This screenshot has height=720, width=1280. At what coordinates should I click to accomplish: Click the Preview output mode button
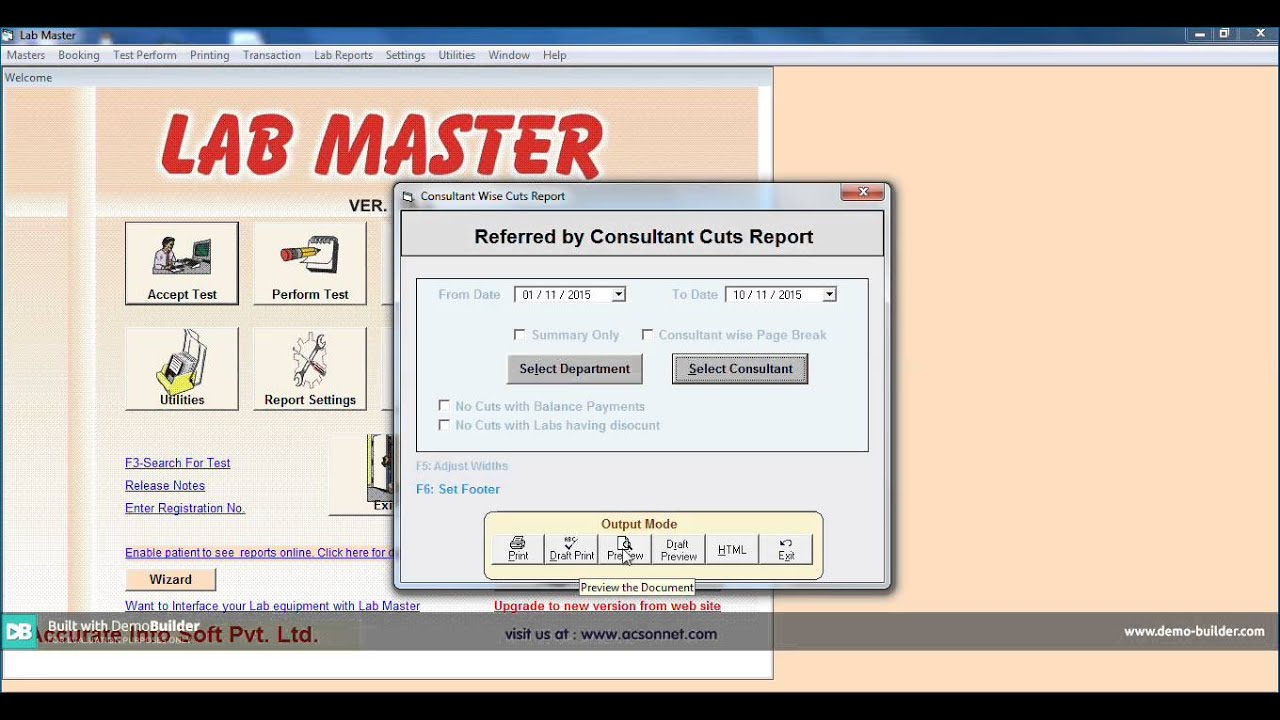coord(625,549)
